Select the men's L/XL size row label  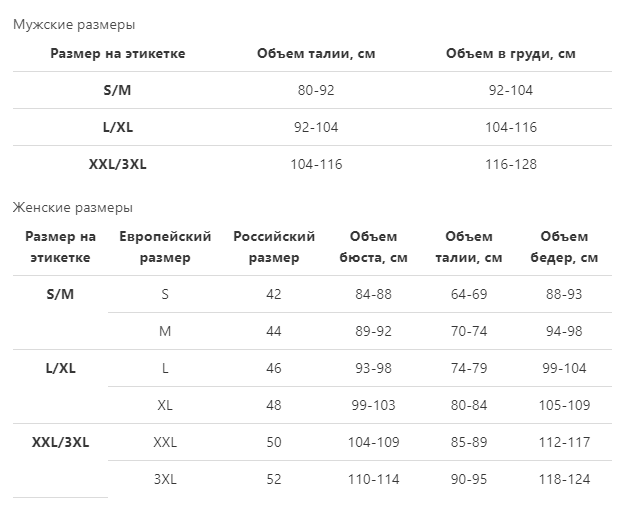118,127
